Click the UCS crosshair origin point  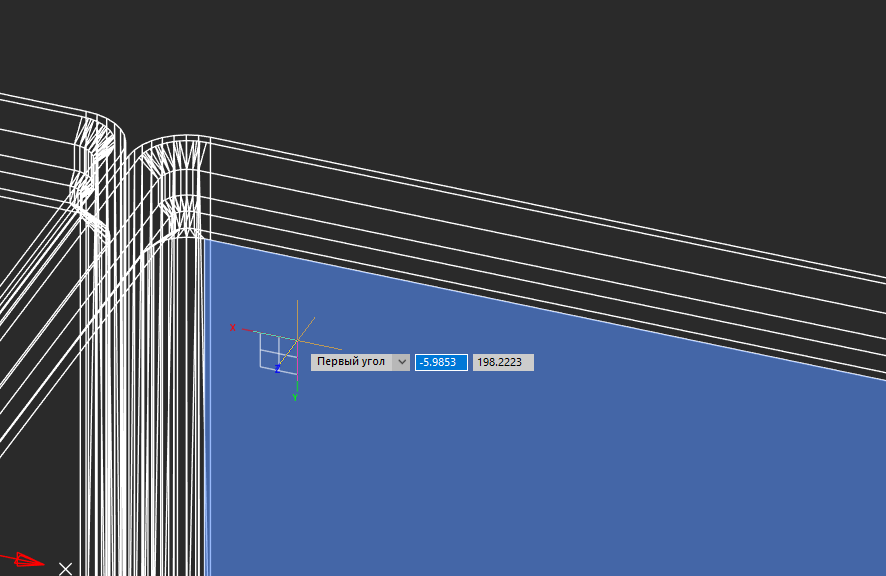tap(297, 339)
